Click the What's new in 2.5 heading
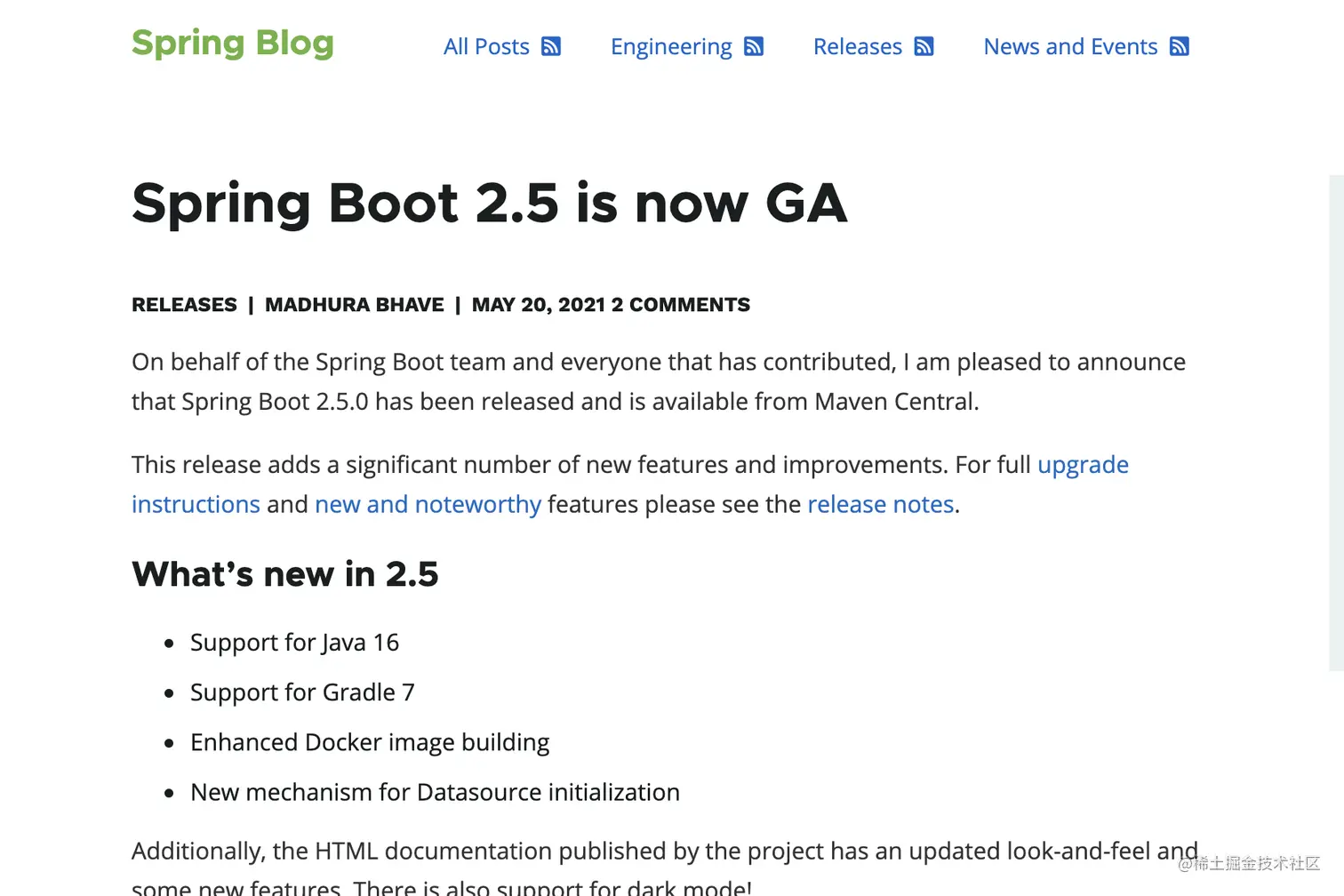 (285, 574)
